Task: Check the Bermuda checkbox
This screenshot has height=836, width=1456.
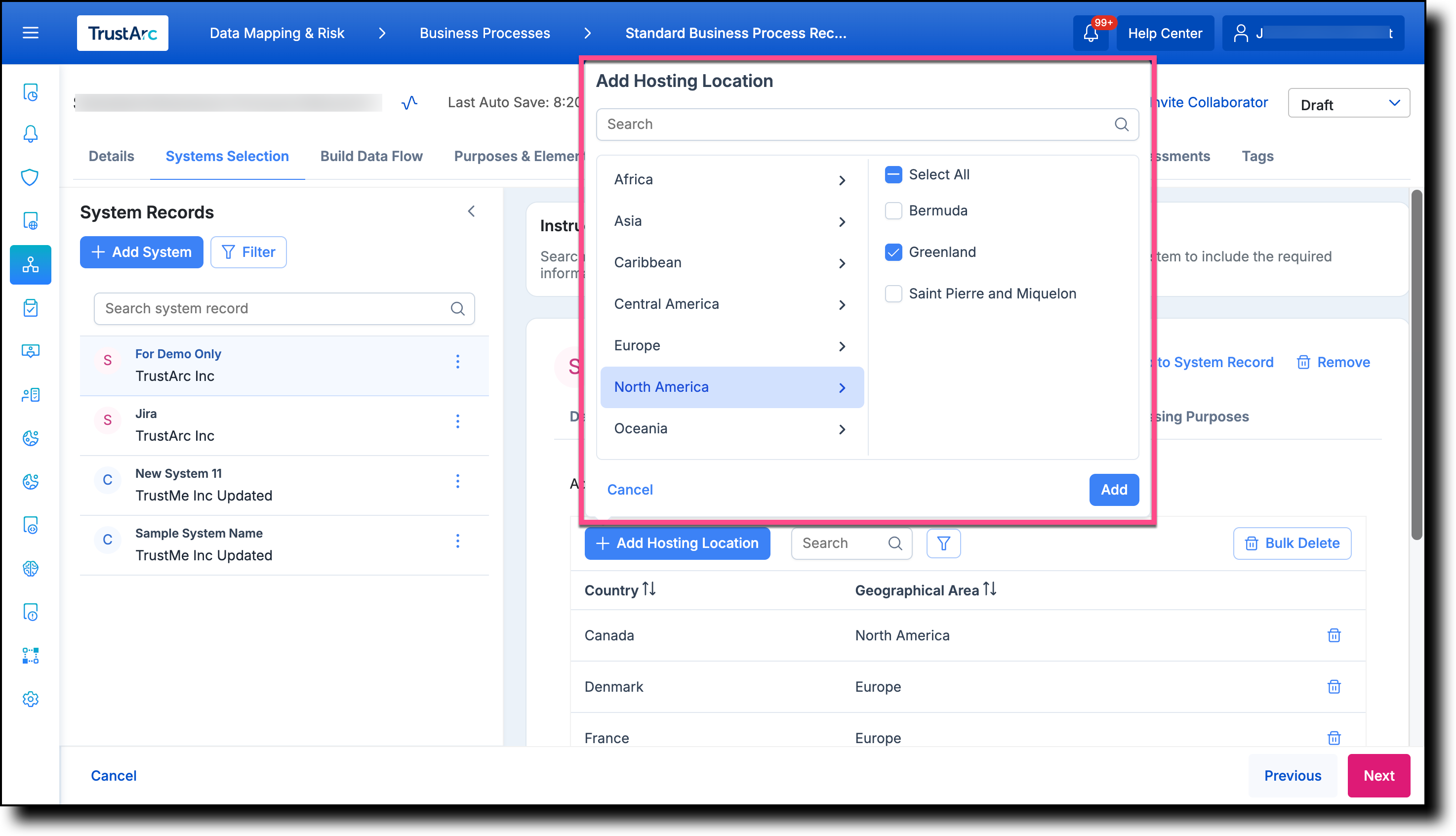Action: 893,210
